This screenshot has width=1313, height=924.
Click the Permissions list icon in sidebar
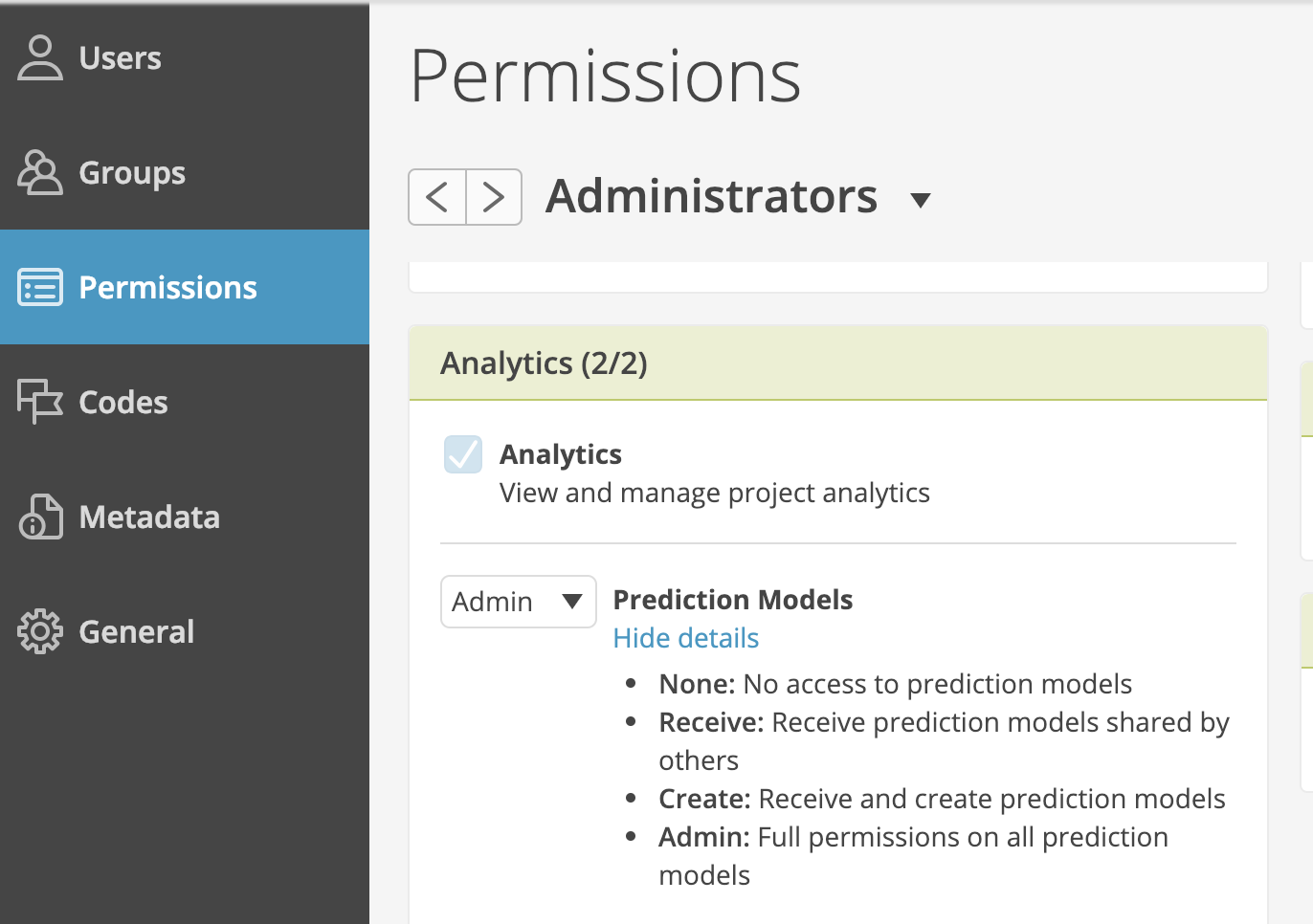pos(40,287)
